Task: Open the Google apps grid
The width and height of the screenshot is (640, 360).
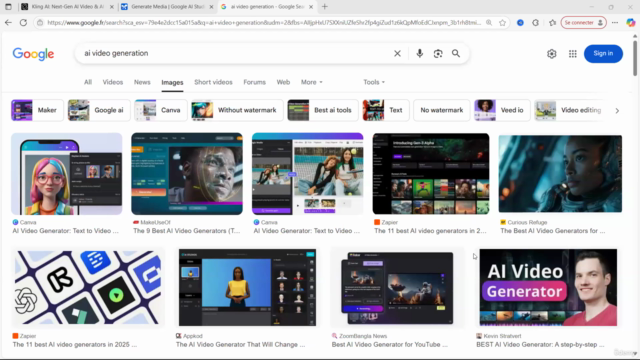Action: coord(573,54)
